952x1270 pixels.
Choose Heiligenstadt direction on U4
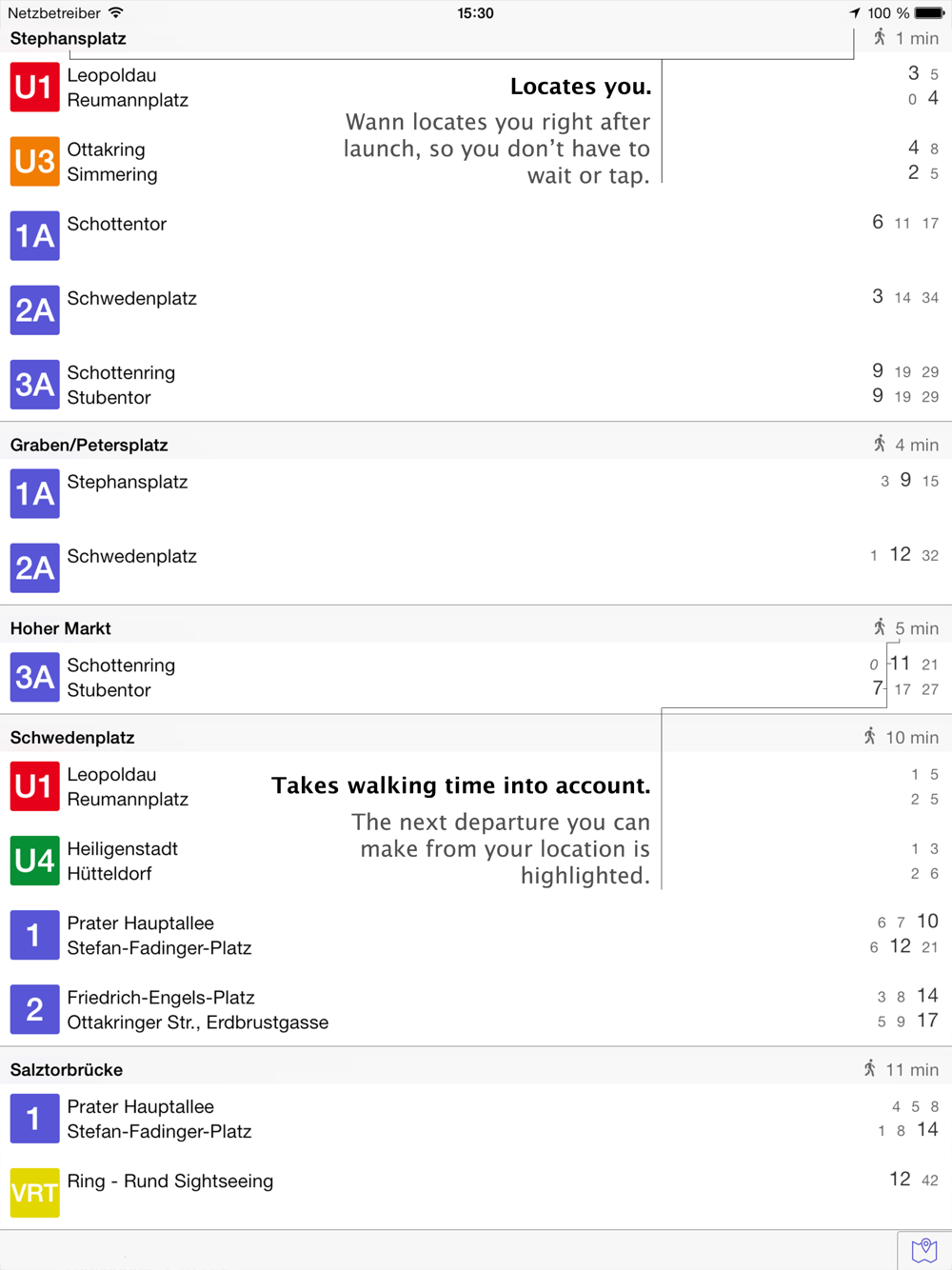click(x=123, y=848)
